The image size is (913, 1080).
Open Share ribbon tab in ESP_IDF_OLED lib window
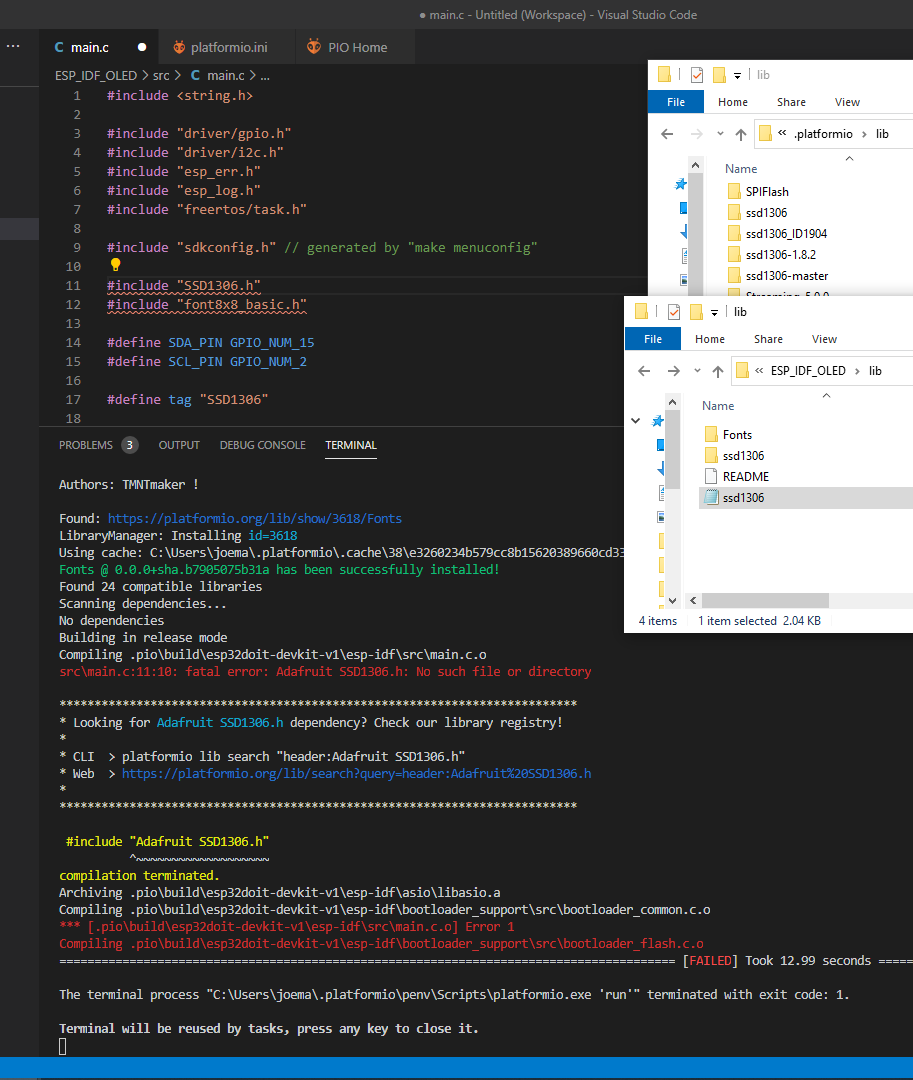(x=768, y=339)
